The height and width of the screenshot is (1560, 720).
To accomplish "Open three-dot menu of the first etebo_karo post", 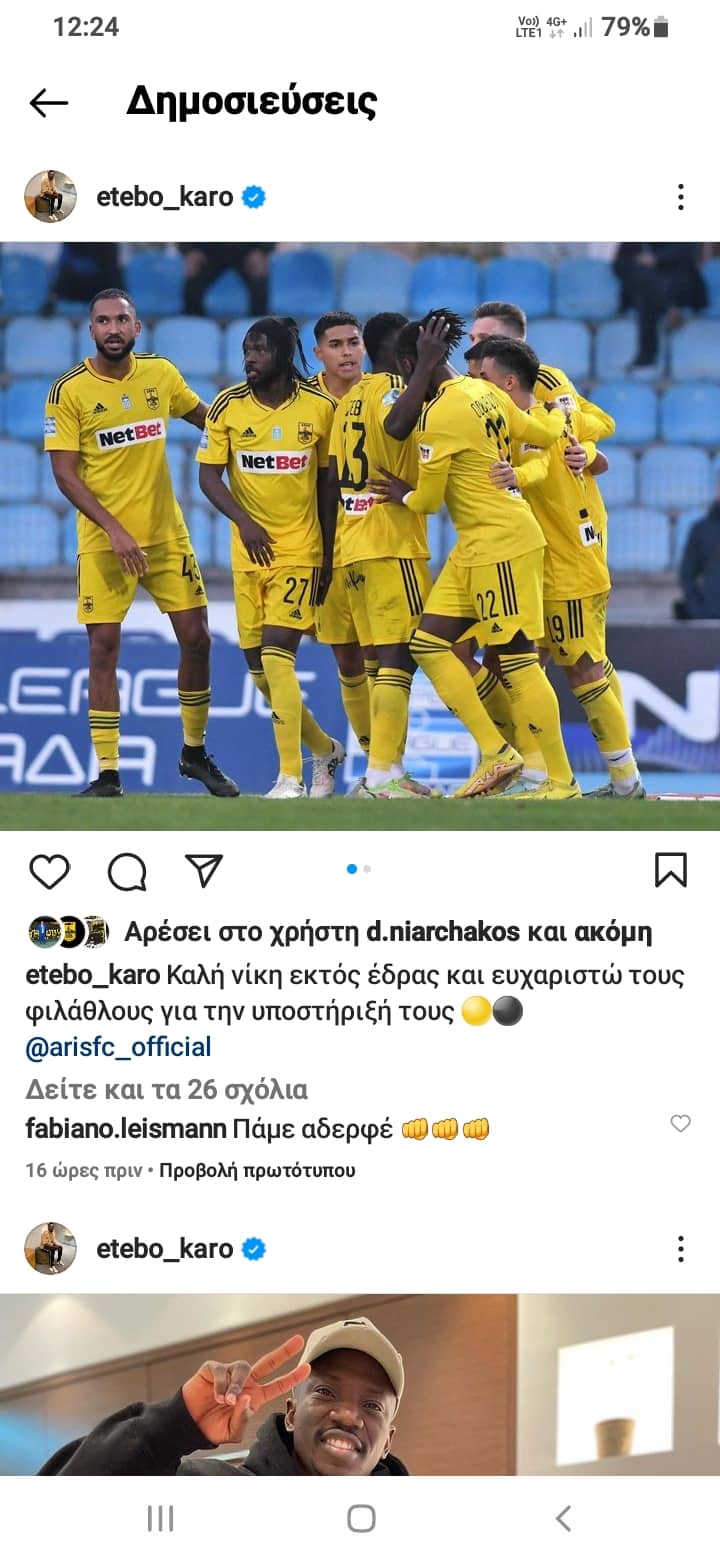I will [680, 197].
